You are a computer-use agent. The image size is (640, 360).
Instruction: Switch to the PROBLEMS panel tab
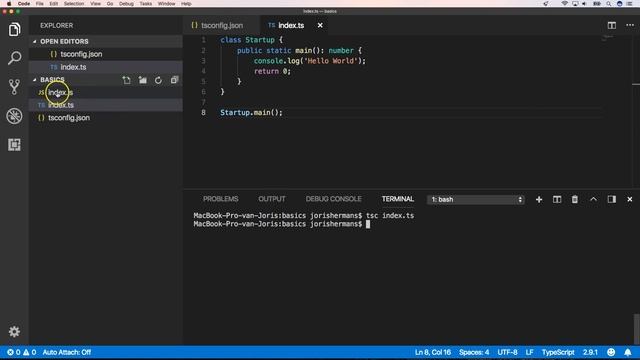coord(220,199)
